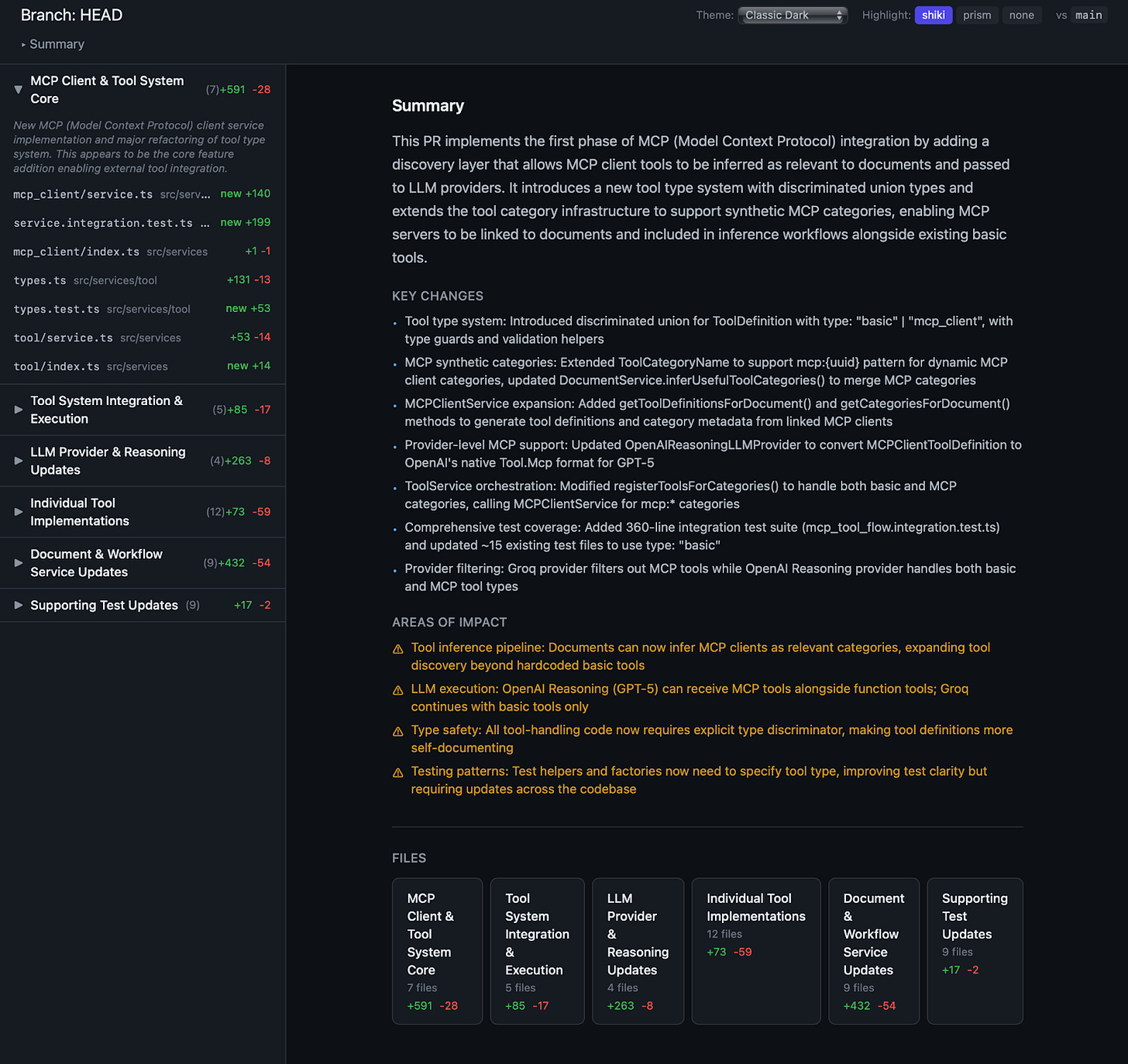The height and width of the screenshot is (1064, 1128).
Task: Switch highlighting to prism
Action: [x=977, y=15]
